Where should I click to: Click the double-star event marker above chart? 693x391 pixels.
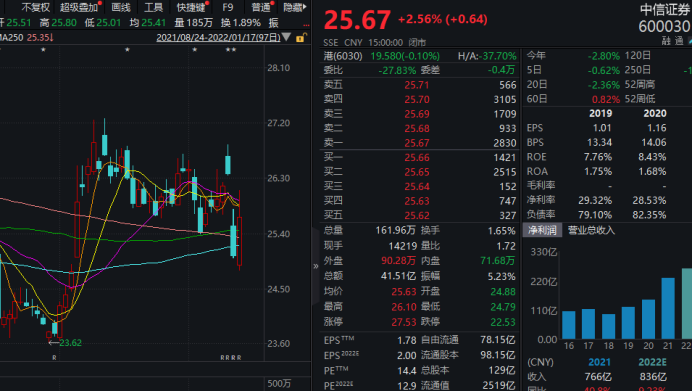[x=231, y=50]
